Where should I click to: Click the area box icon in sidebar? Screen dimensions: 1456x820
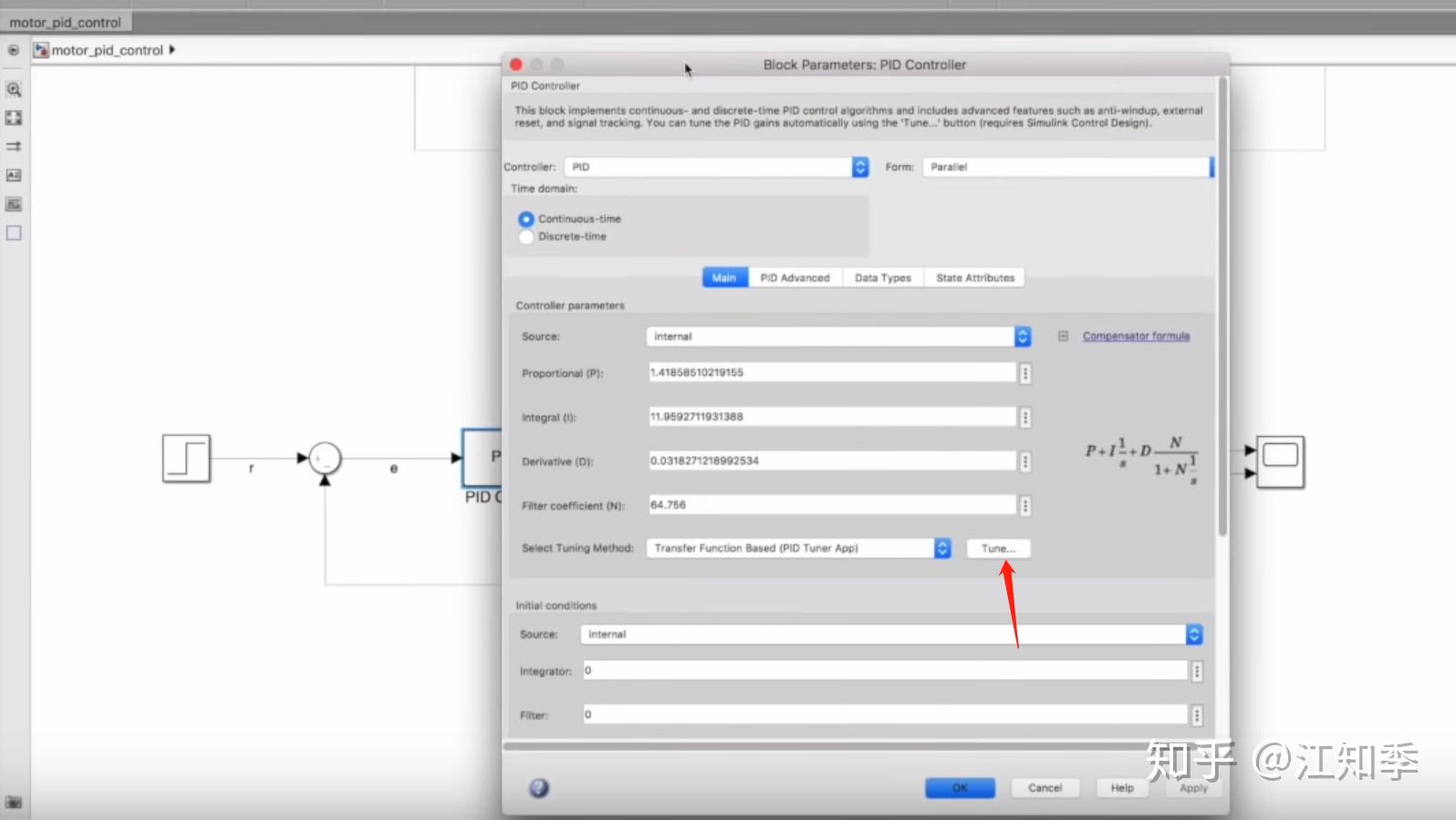click(x=14, y=234)
